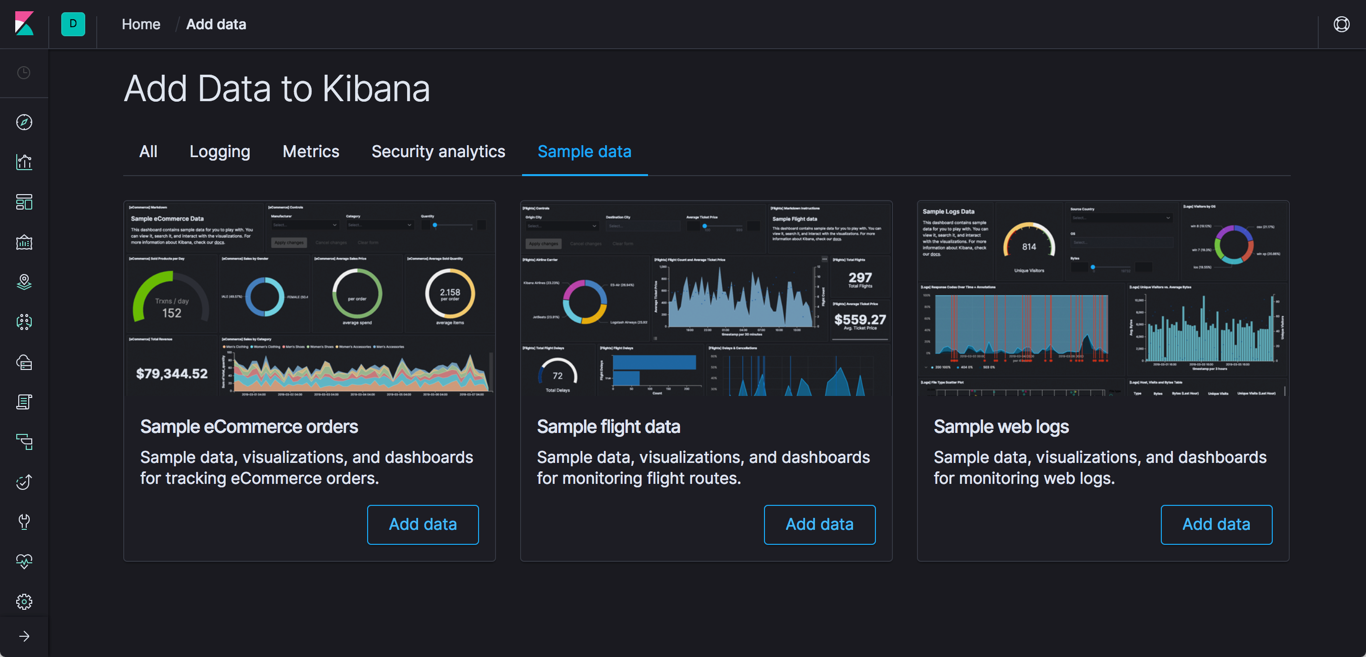Switch to the Security analytics tab
Screen dimensions: 1366x657
tap(438, 151)
